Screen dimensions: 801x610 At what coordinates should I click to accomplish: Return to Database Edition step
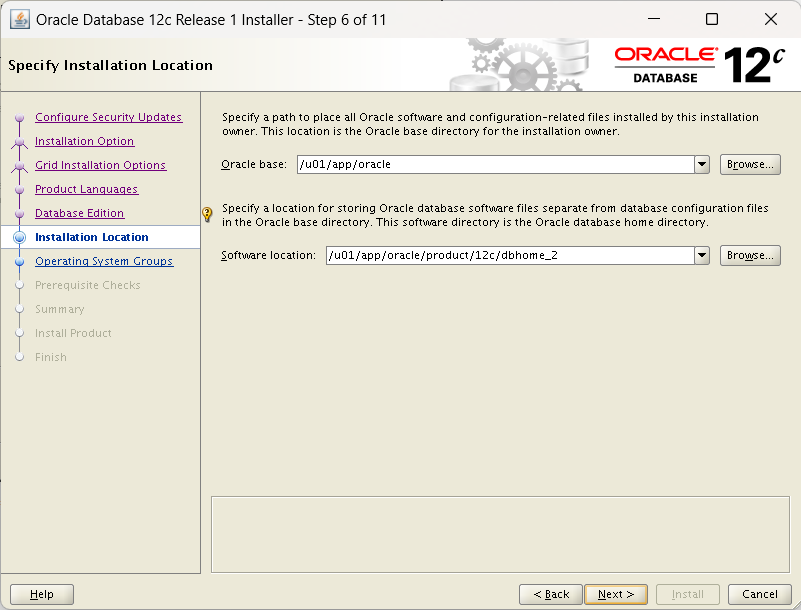pyautogui.click(x=79, y=213)
